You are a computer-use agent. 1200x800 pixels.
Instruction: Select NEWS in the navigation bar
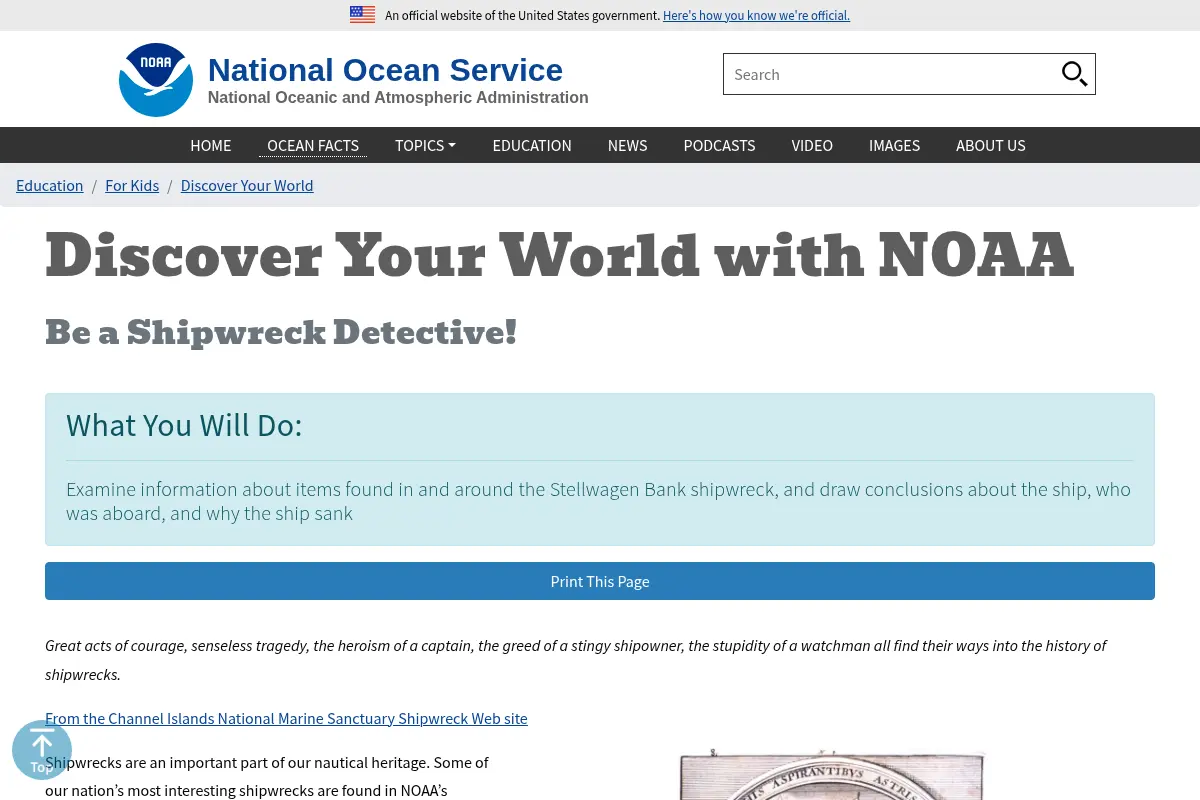[627, 145]
